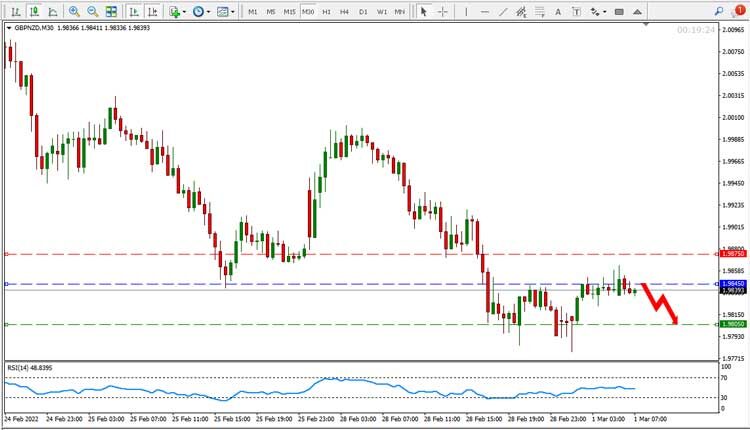The width and height of the screenshot is (750, 430).
Task: Switch to line chart view
Action: 51,12
